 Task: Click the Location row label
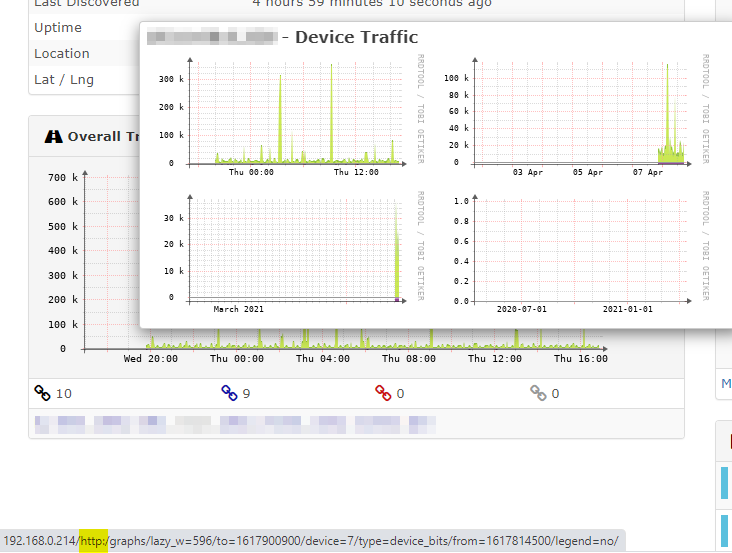(62, 54)
